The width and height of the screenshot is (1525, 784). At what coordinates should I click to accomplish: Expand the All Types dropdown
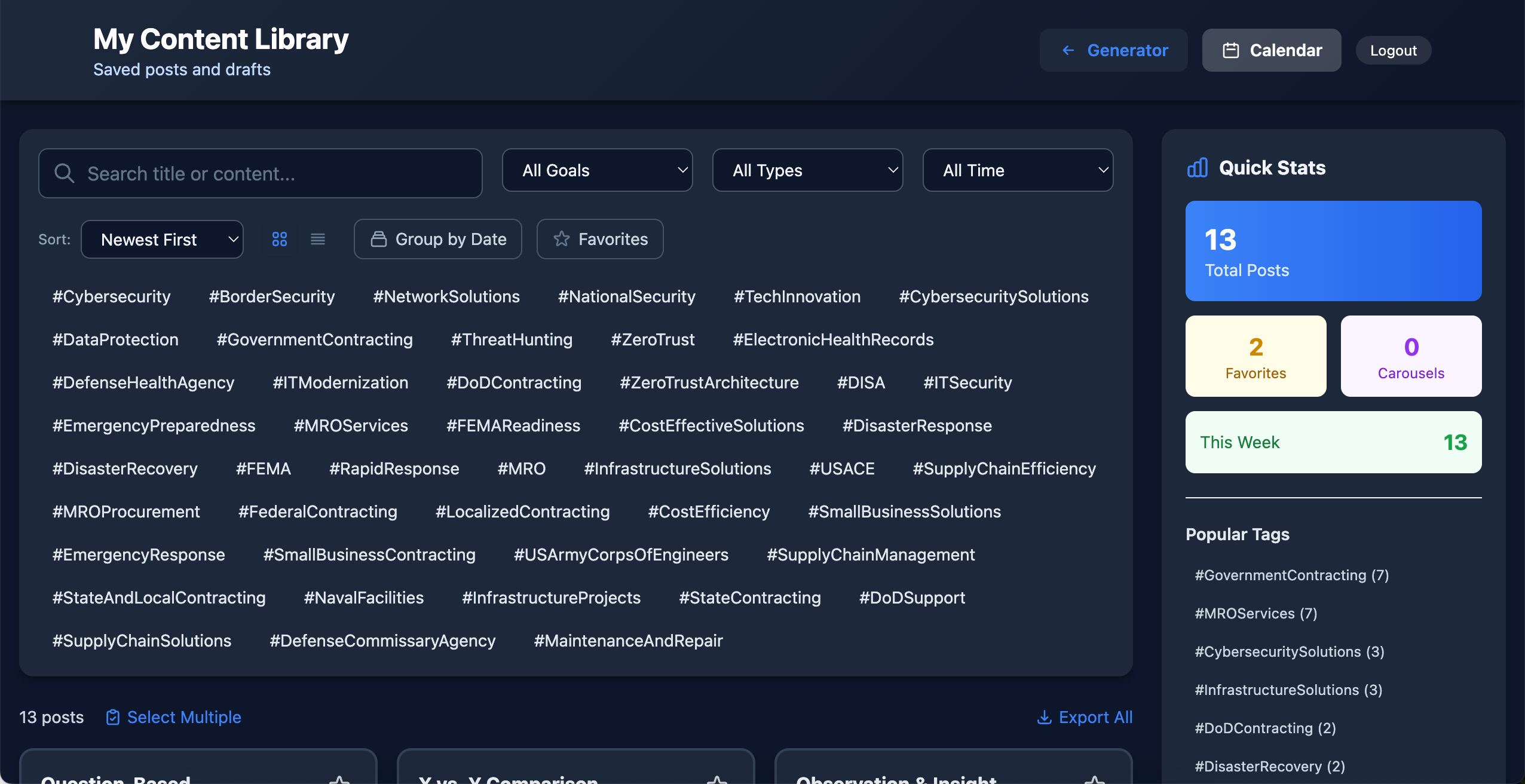[x=808, y=170]
